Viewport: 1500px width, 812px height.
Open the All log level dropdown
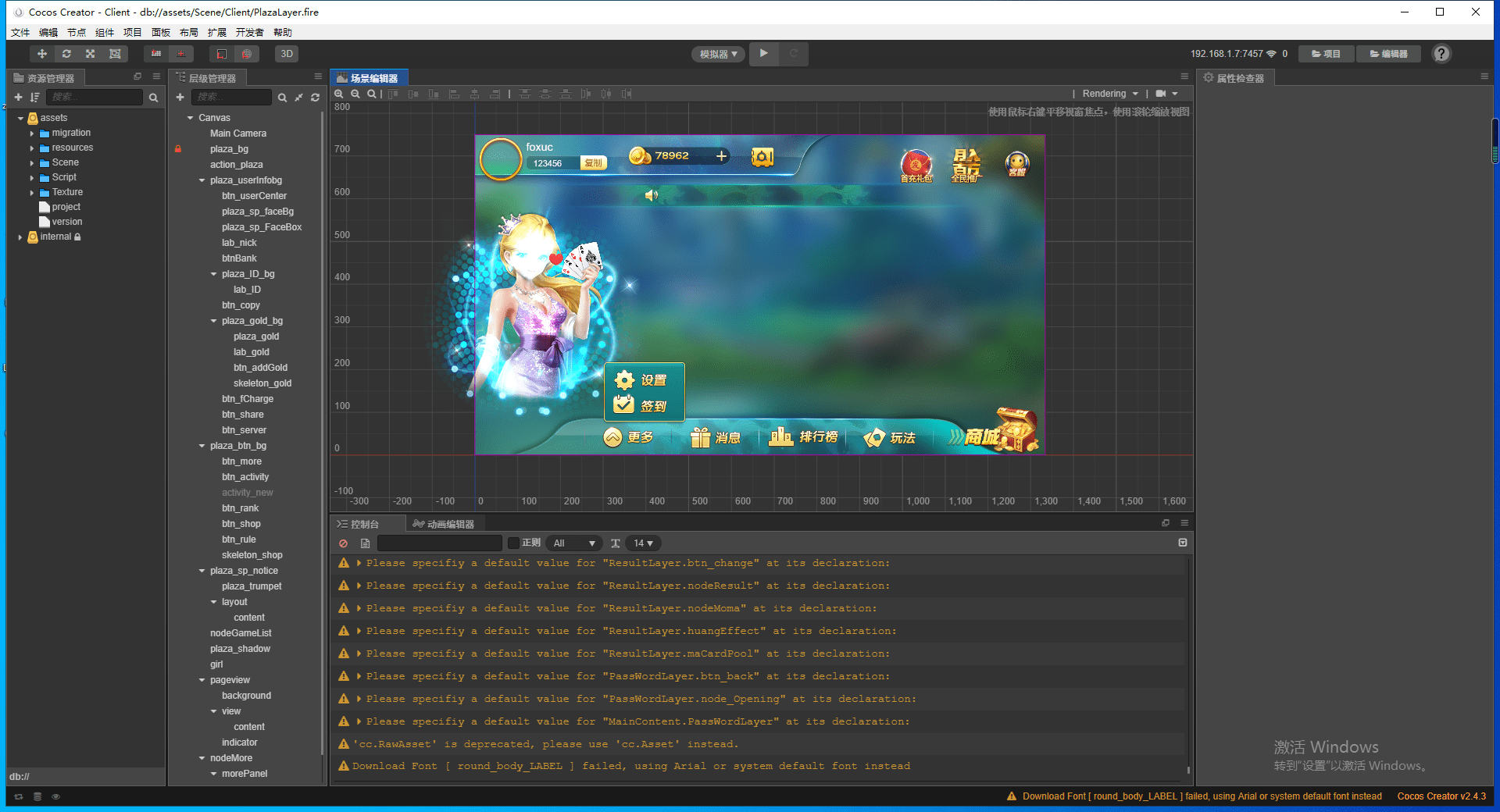click(x=573, y=543)
